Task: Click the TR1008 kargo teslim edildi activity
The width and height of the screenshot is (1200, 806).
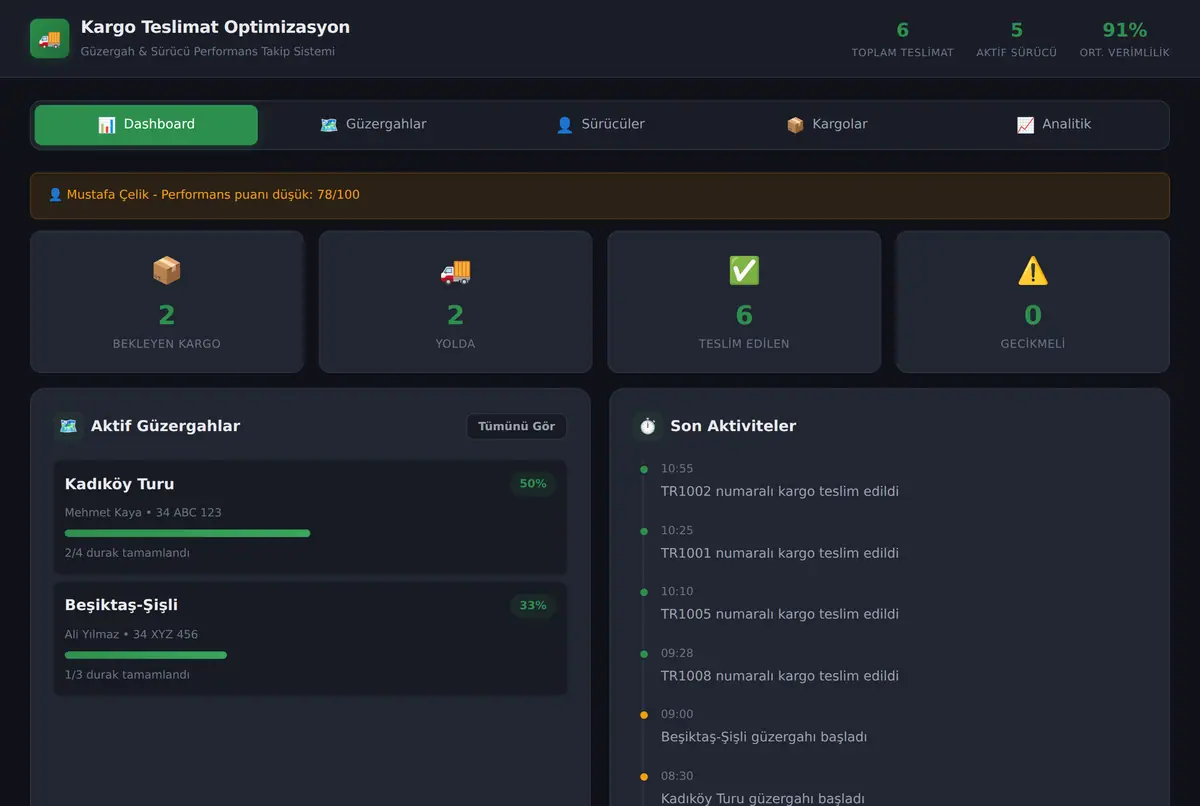Action: point(780,676)
